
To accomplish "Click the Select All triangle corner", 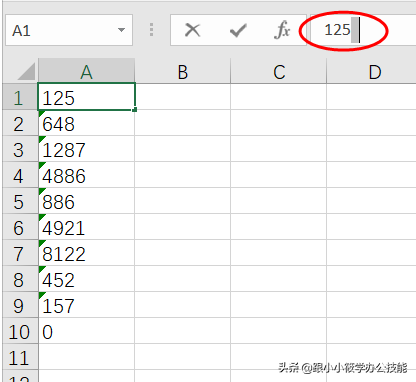I will coord(26,72).
